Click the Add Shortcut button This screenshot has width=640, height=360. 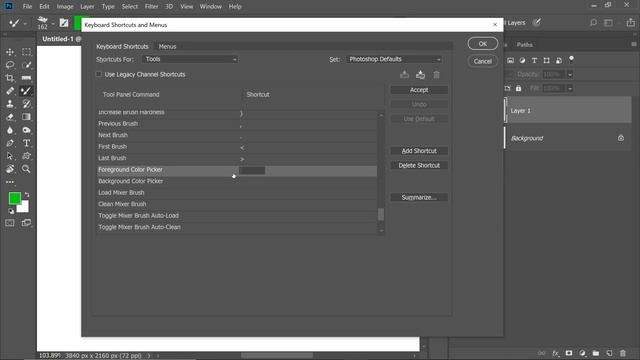419,151
